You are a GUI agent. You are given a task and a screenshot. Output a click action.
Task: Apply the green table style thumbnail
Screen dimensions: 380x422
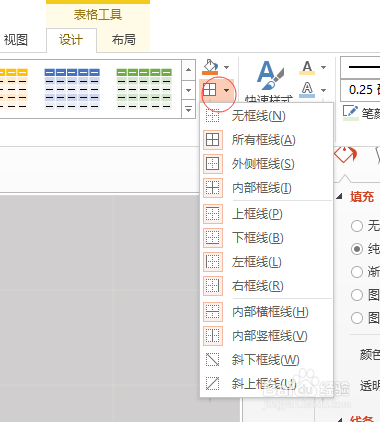144,89
